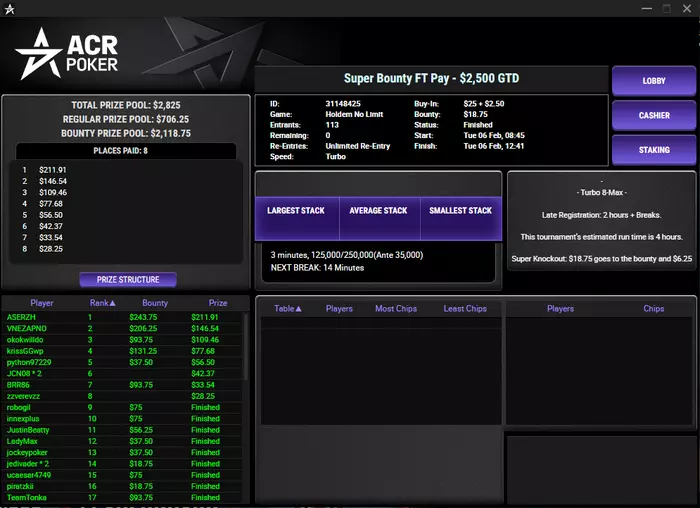
Task: Select player BRR86
Action: pos(122,385)
